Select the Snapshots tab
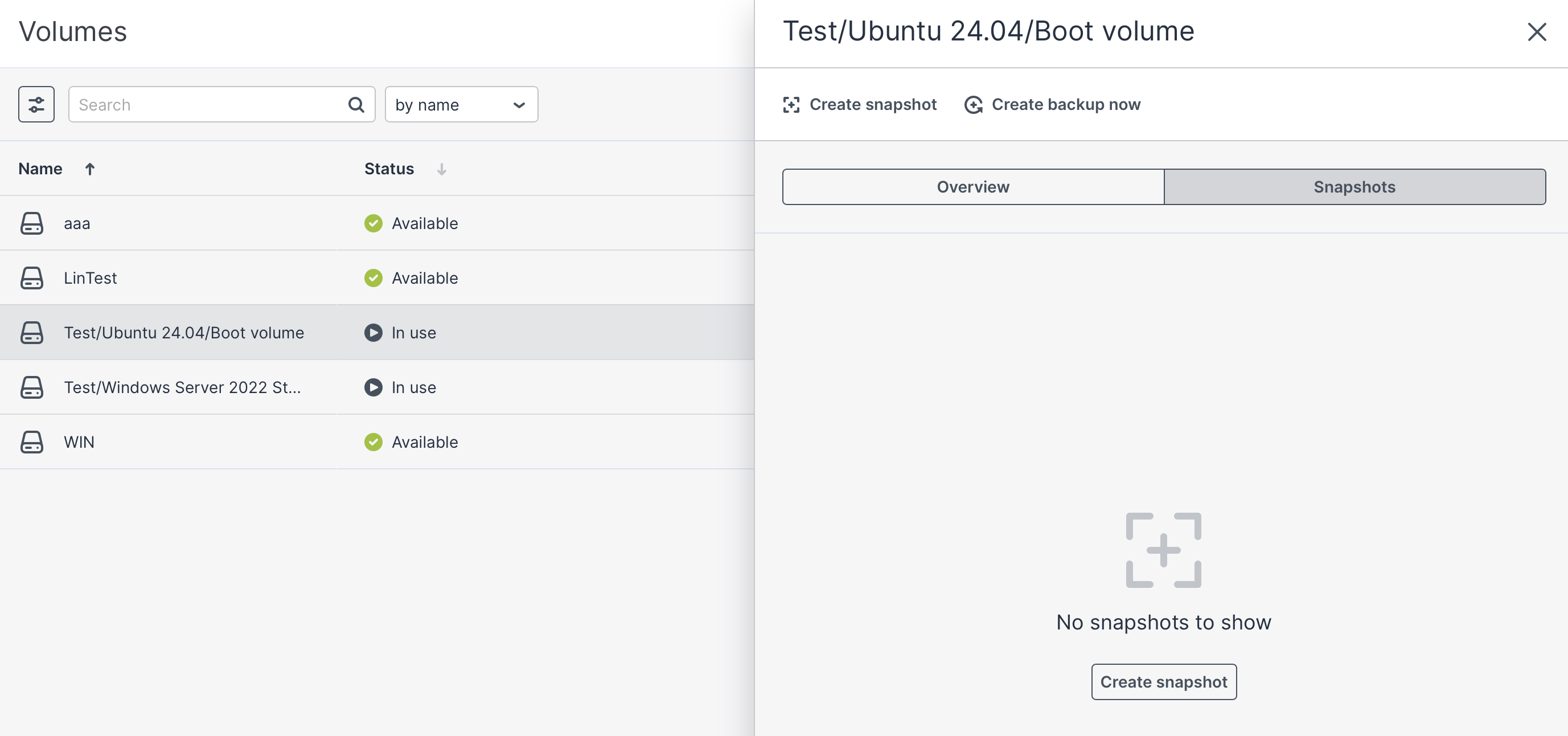Viewport: 1568px width, 736px height. tap(1354, 186)
